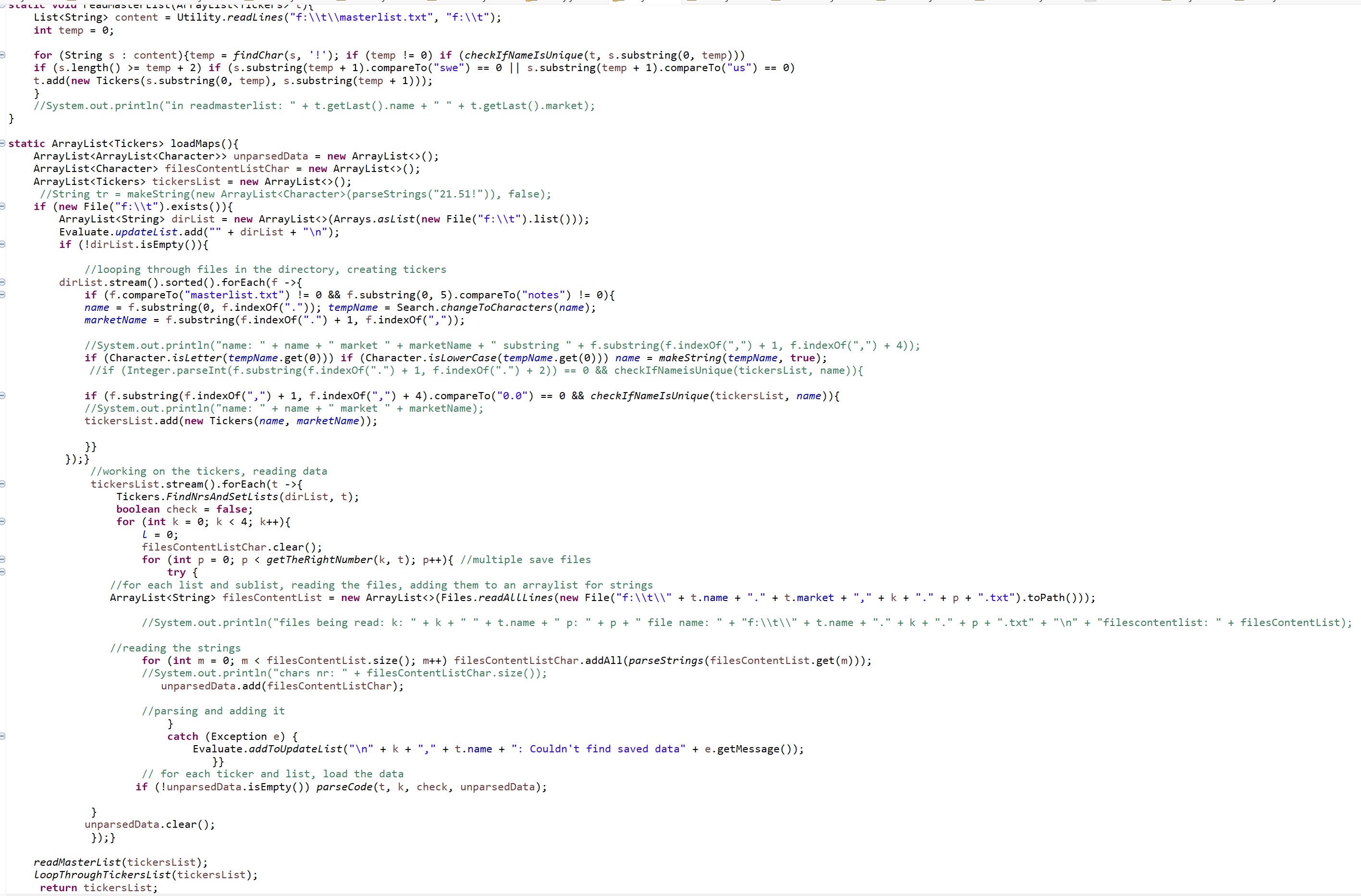Click unparsedData.clear() statement
Viewport: 1361px width, 896px height.
click(x=150, y=824)
